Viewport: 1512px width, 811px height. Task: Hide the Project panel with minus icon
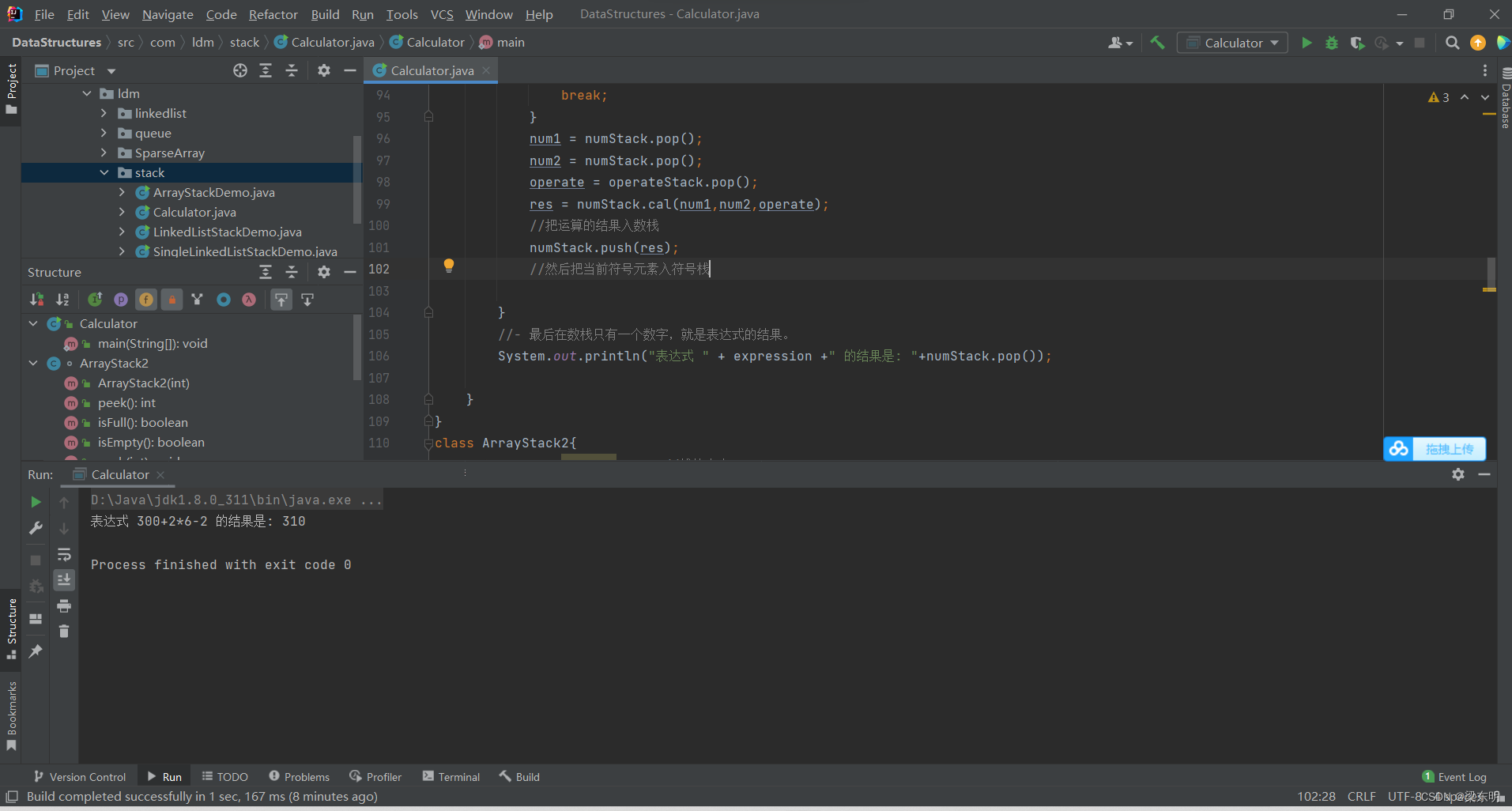pyautogui.click(x=350, y=70)
